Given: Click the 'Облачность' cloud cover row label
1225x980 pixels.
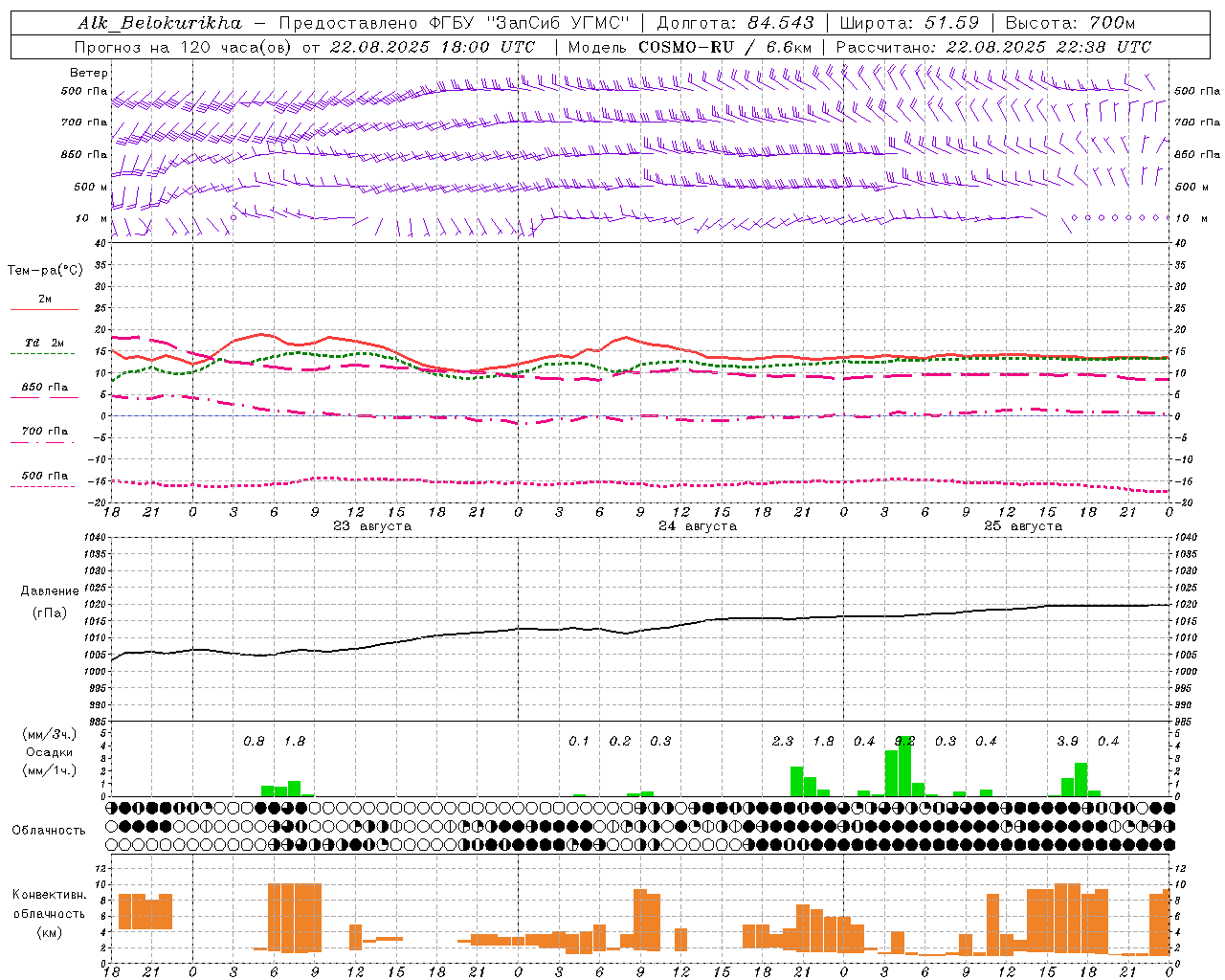Looking at the screenshot, I should click(x=49, y=831).
